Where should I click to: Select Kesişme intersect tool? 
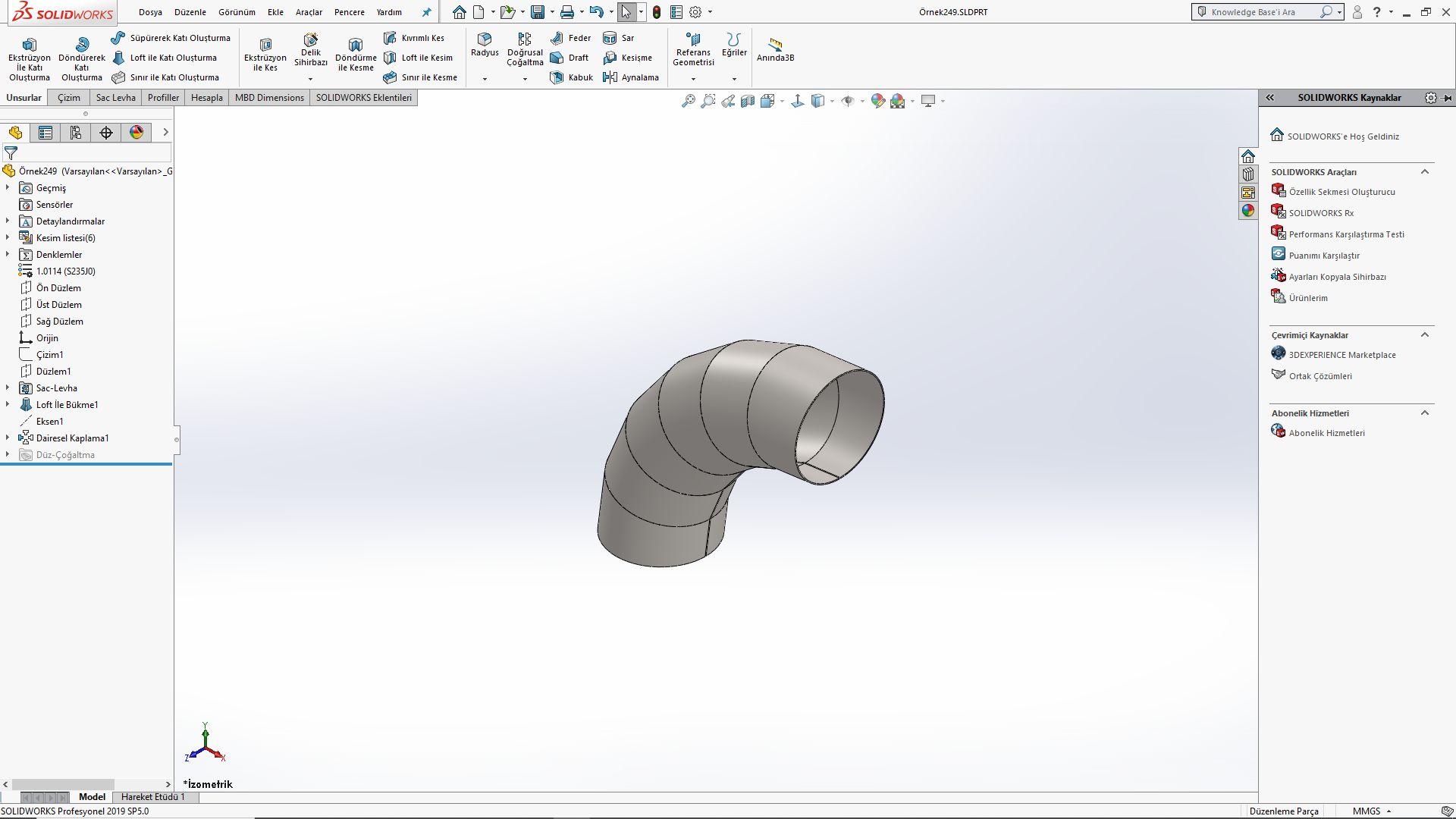pos(628,58)
